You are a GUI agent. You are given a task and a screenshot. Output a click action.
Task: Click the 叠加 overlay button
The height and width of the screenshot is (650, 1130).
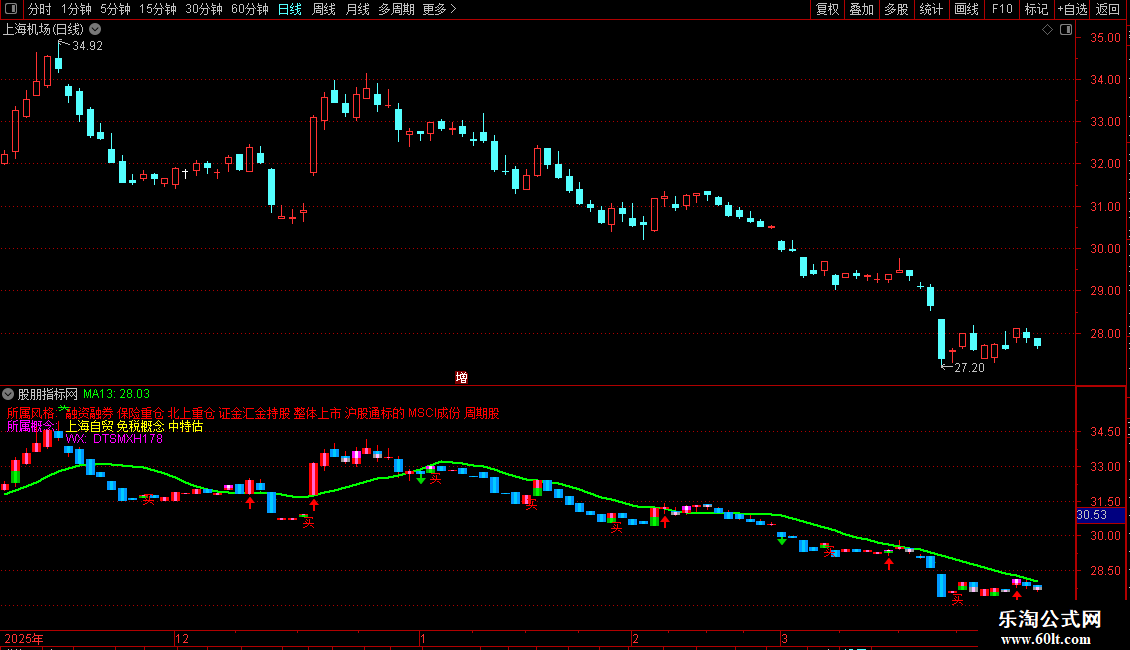click(861, 9)
